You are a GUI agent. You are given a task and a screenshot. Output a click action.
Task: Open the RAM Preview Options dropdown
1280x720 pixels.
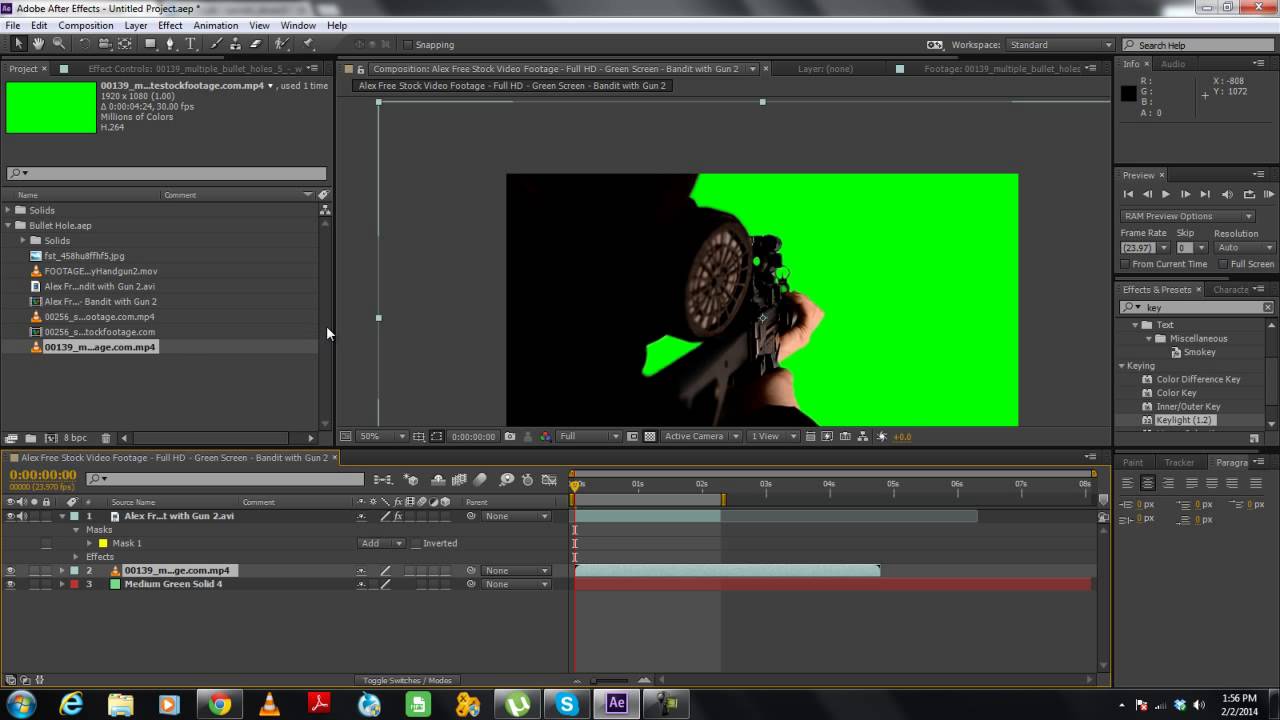(1187, 216)
